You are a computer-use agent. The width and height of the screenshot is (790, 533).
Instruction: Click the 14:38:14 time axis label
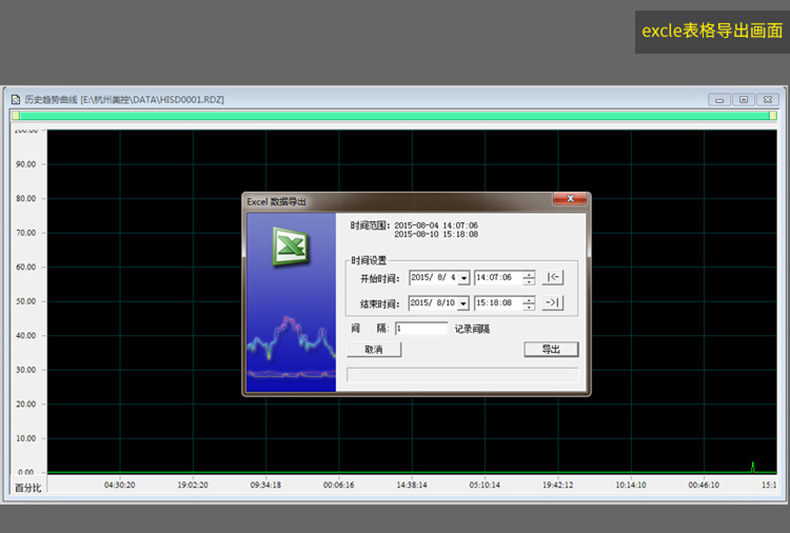point(412,485)
